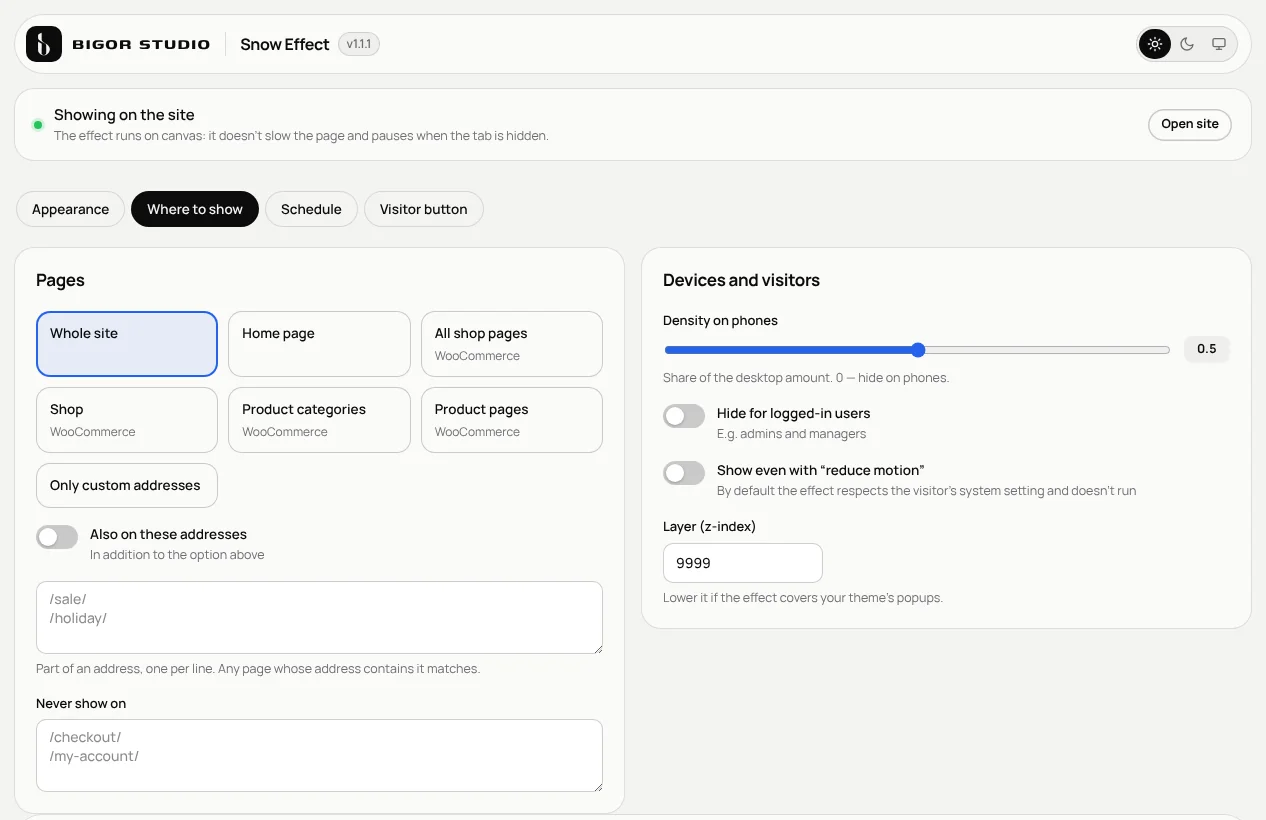1266x820 pixels.
Task: Go to the Visitor button tab
Action: (424, 209)
